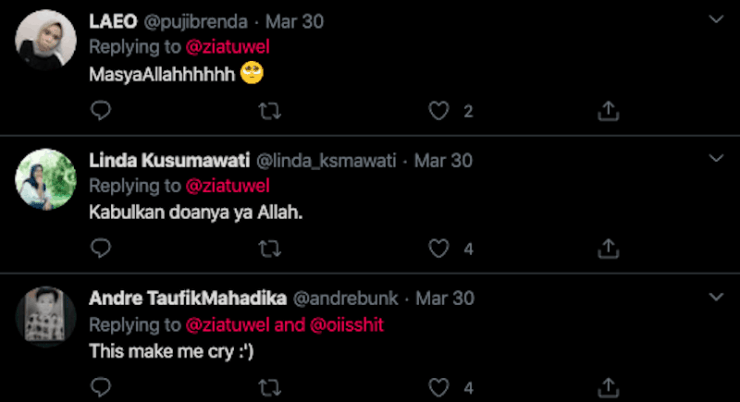
Task: Reply to Linda Kusumawati's tweet
Action: coord(100,248)
